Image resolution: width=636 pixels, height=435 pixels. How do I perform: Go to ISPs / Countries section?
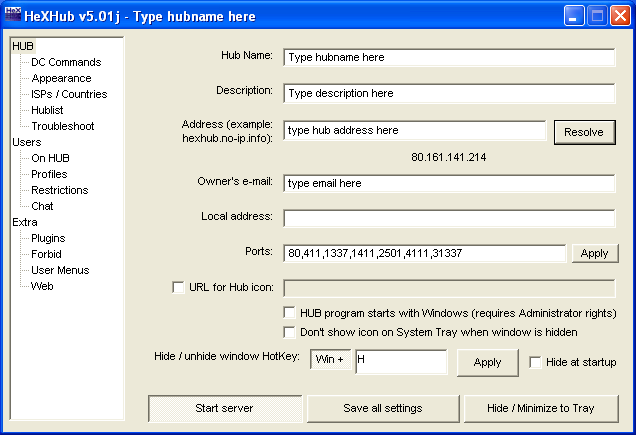point(69,94)
